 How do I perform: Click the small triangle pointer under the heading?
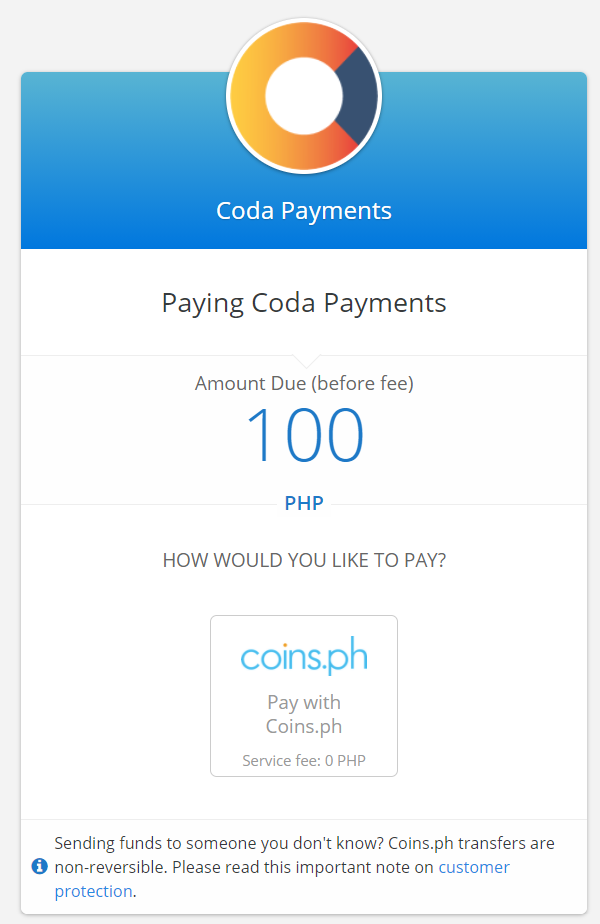coord(306,361)
